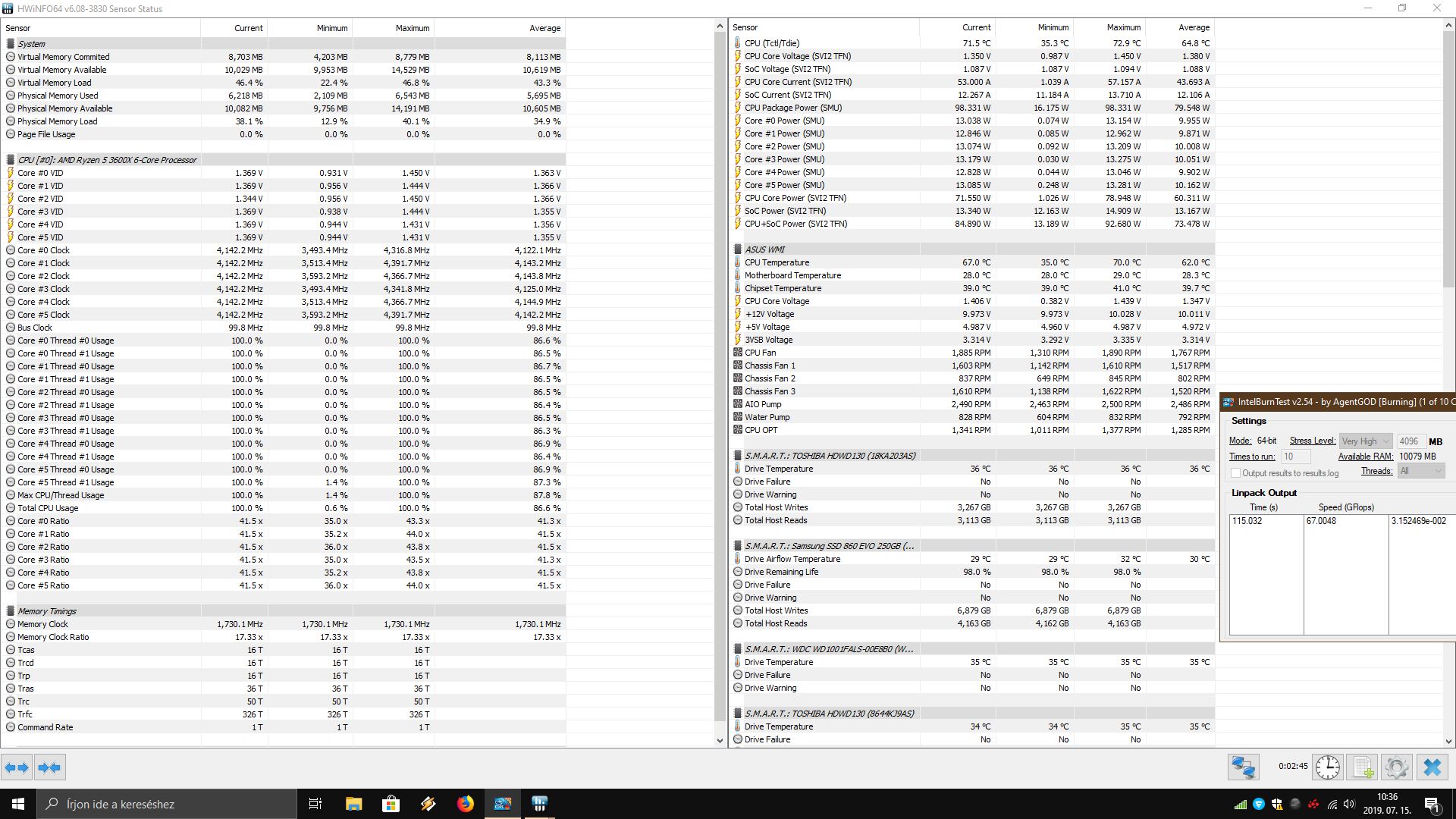
Task: Select the Chipset Temperature row
Action: 973,288
